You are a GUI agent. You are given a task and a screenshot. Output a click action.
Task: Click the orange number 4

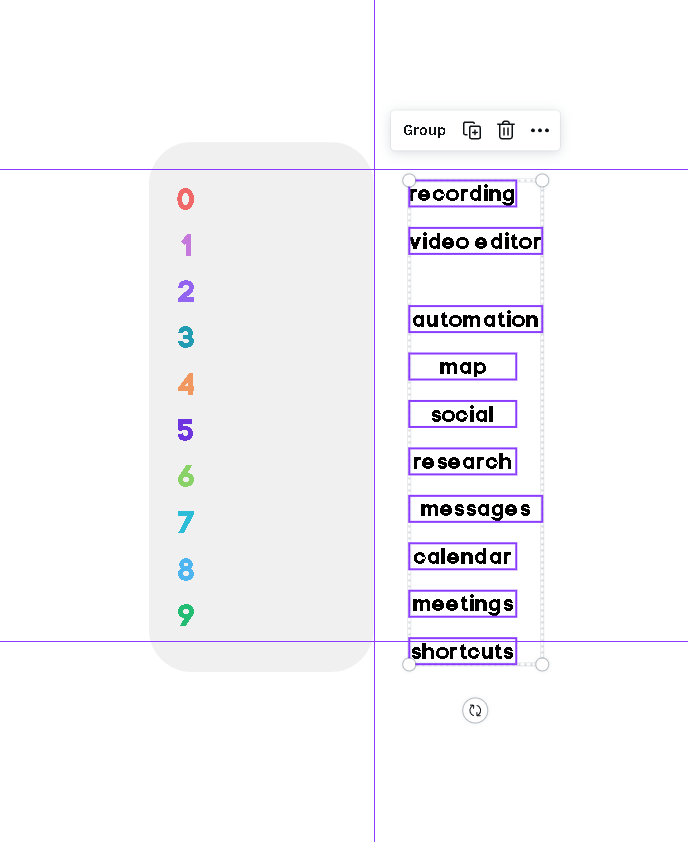coord(186,384)
